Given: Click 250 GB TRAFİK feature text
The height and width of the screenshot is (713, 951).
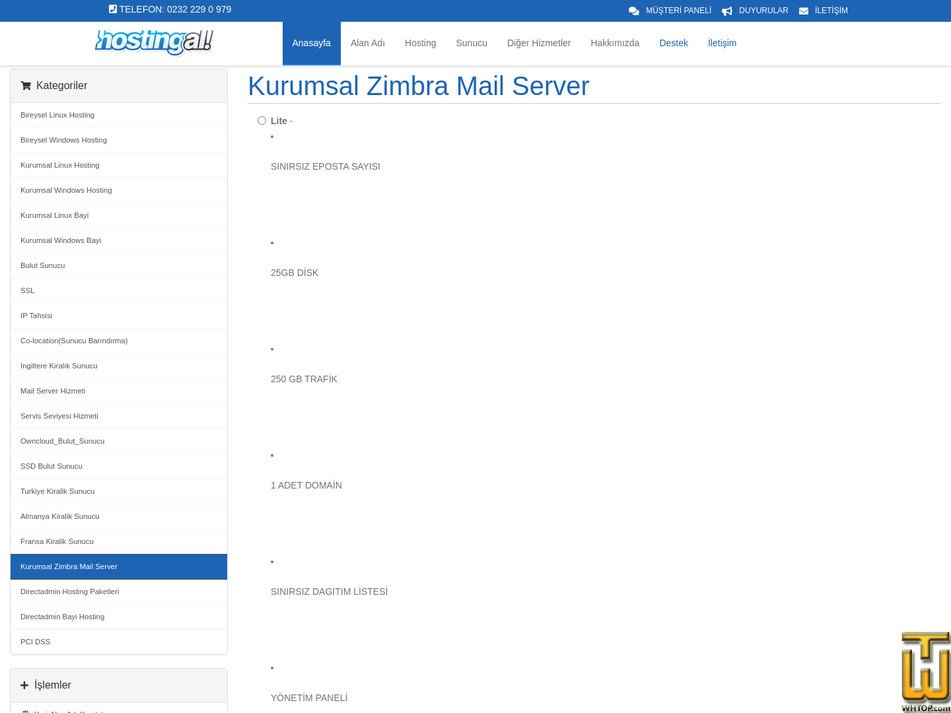Looking at the screenshot, I should click(304, 379).
